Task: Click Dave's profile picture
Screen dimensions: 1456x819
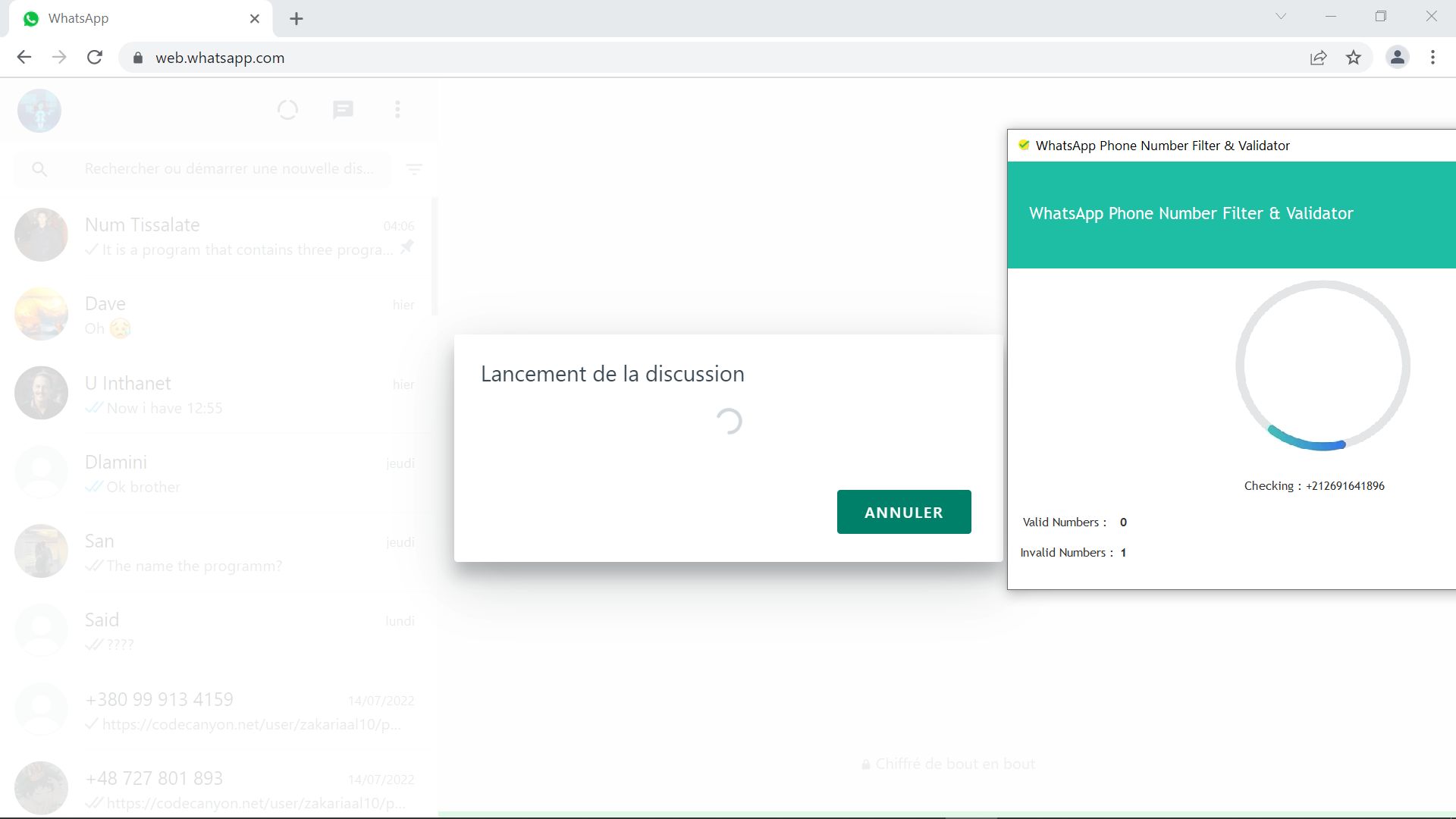Action: coord(41,314)
